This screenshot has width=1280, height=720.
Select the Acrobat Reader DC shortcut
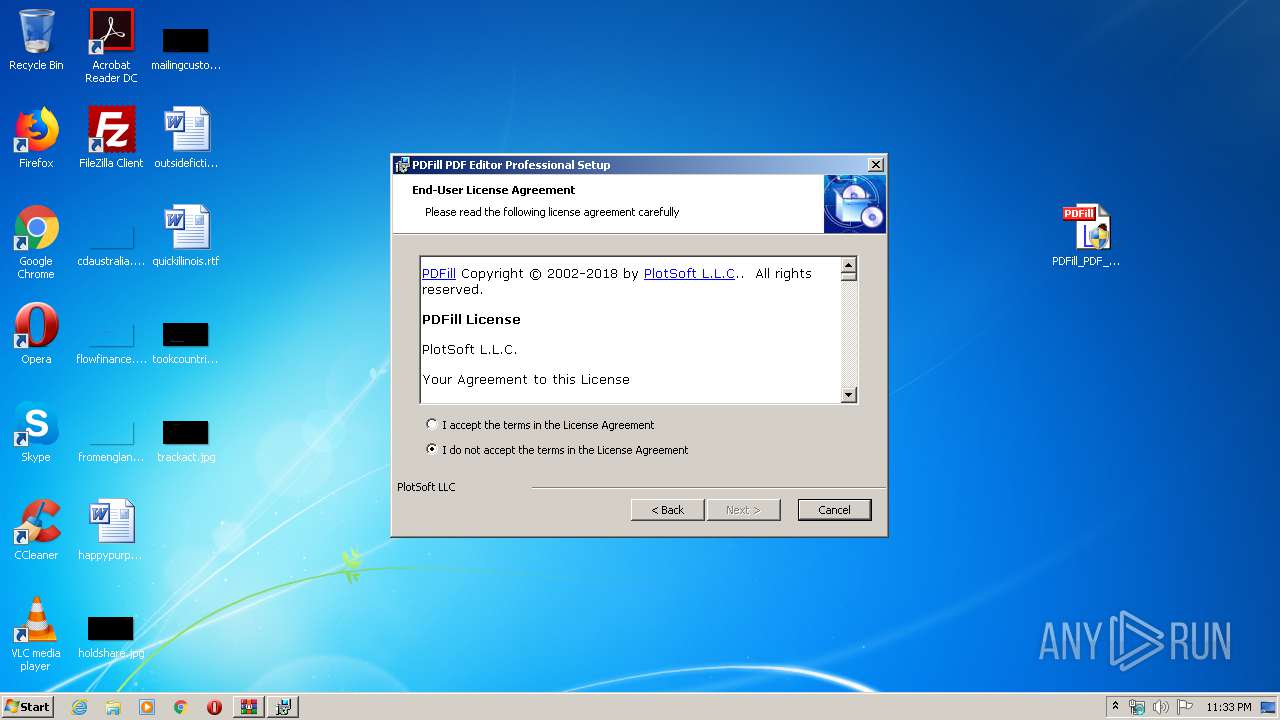tap(111, 46)
